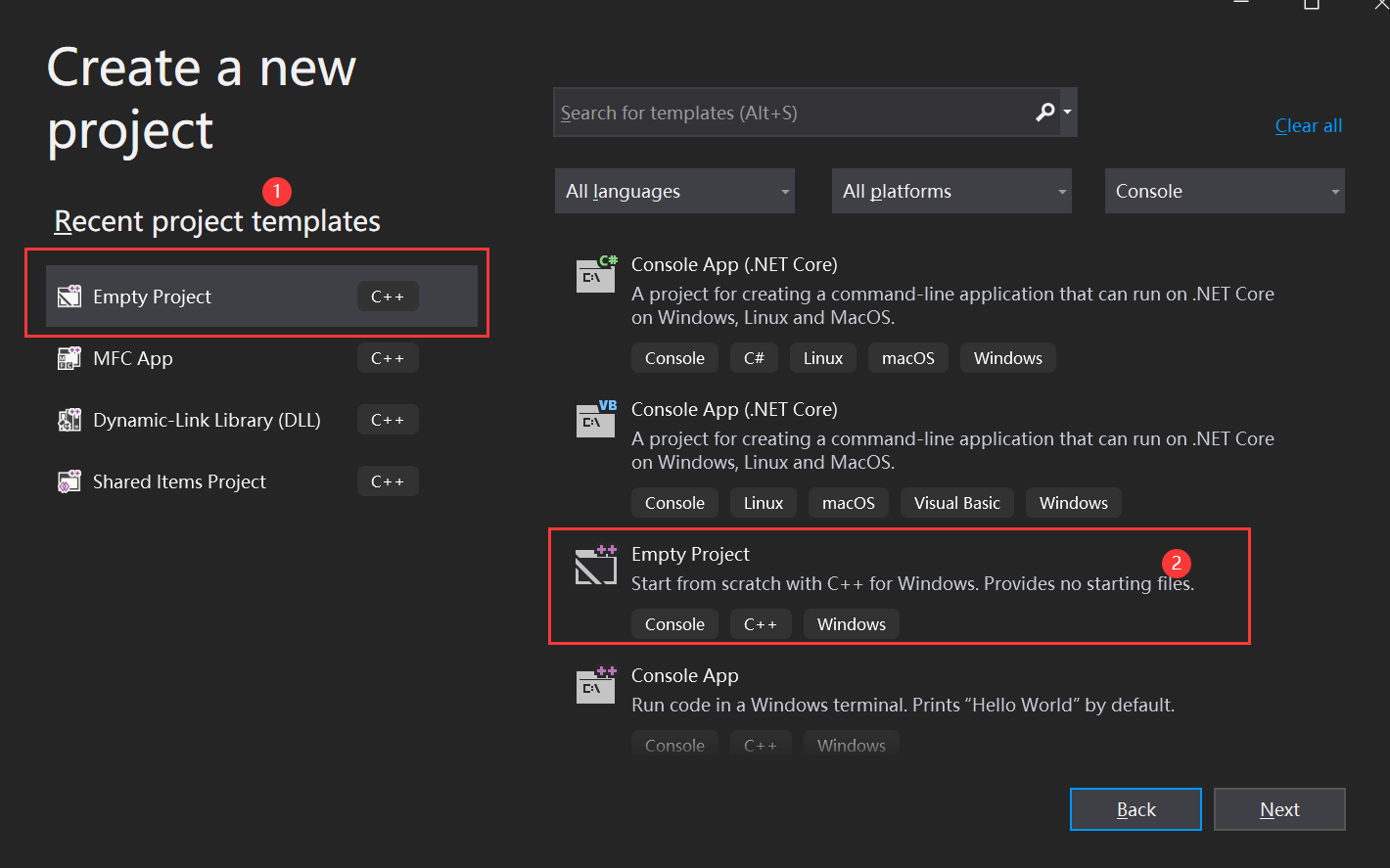Image resolution: width=1390 pixels, height=868 pixels.
Task: Click the C++ badge beside MFC App
Action: coord(388,358)
